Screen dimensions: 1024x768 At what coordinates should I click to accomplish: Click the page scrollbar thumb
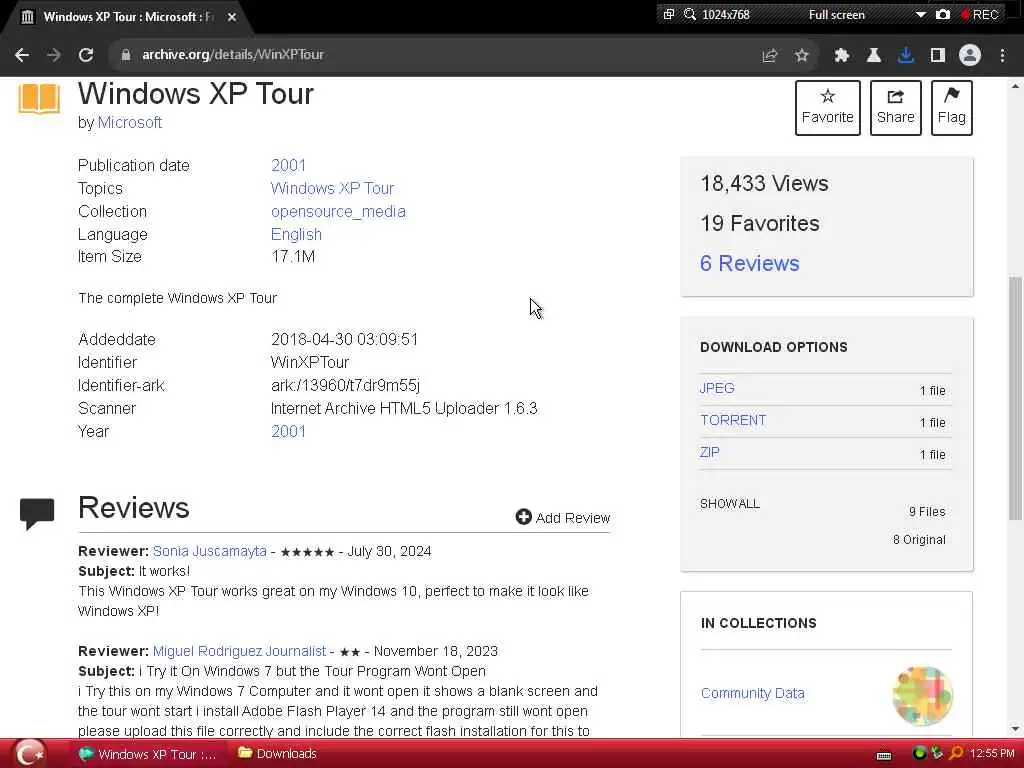pyautogui.click(x=1015, y=398)
